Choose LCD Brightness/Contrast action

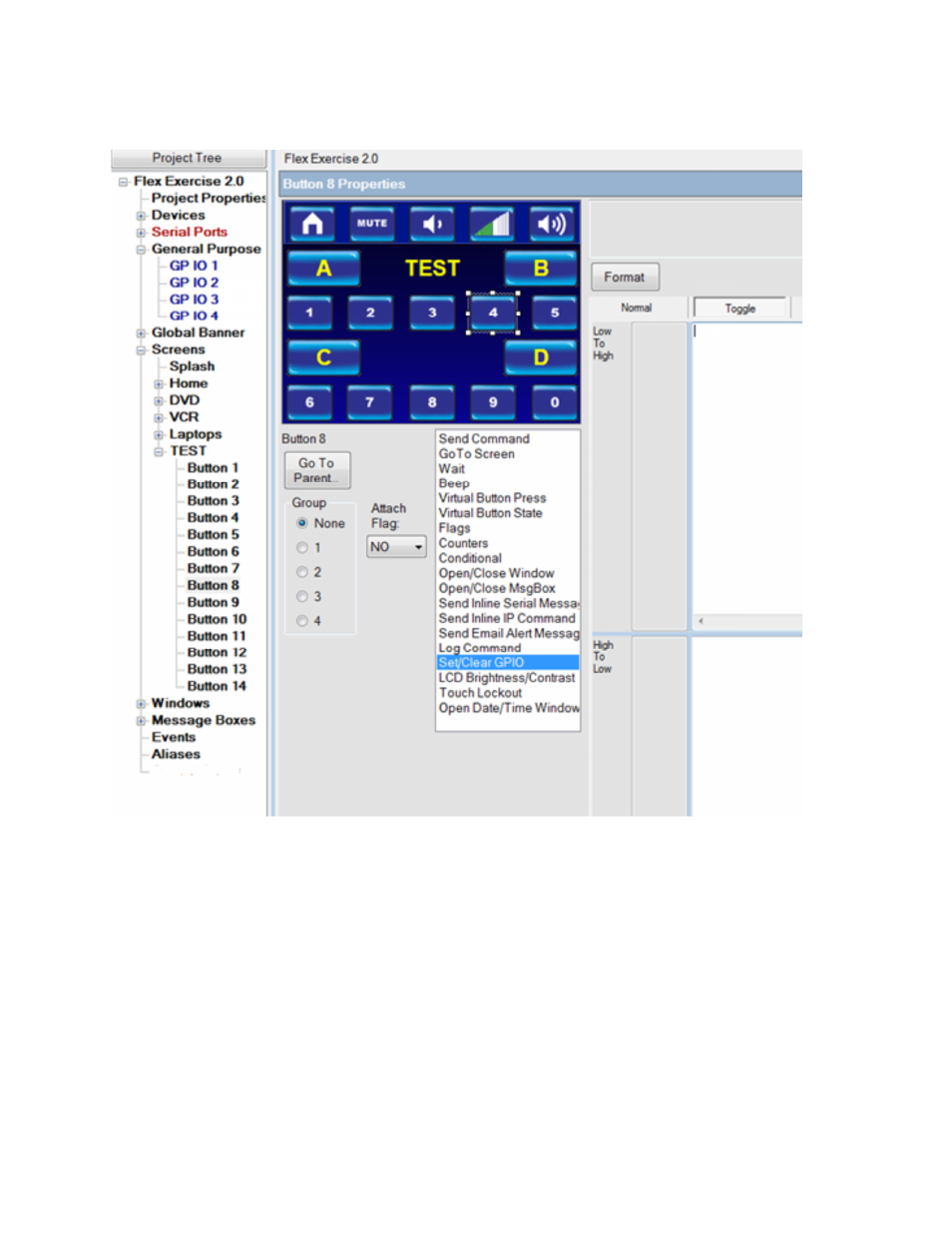click(508, 677)
